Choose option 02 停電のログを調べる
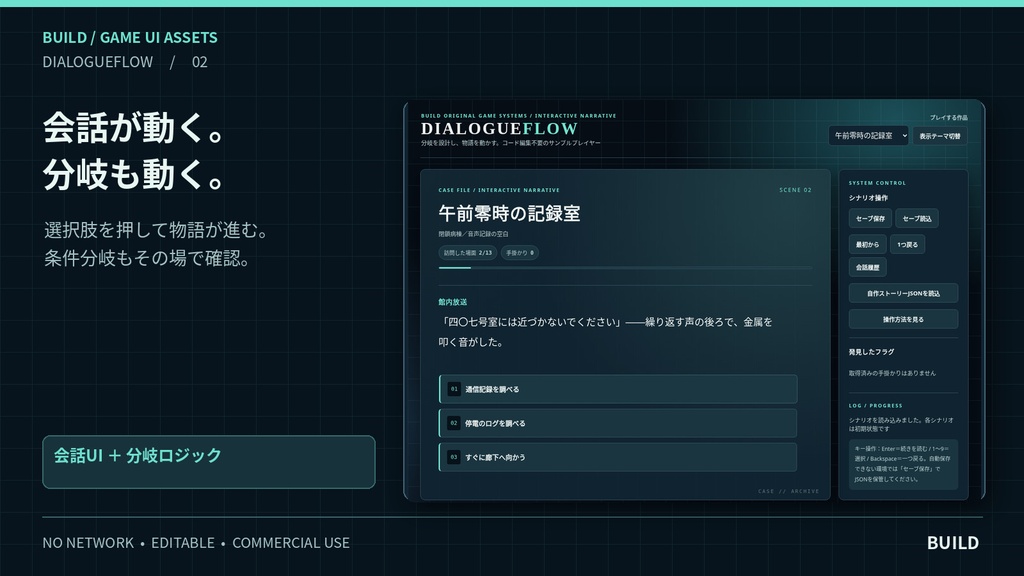1024x576 pixels. coord(618,423)
